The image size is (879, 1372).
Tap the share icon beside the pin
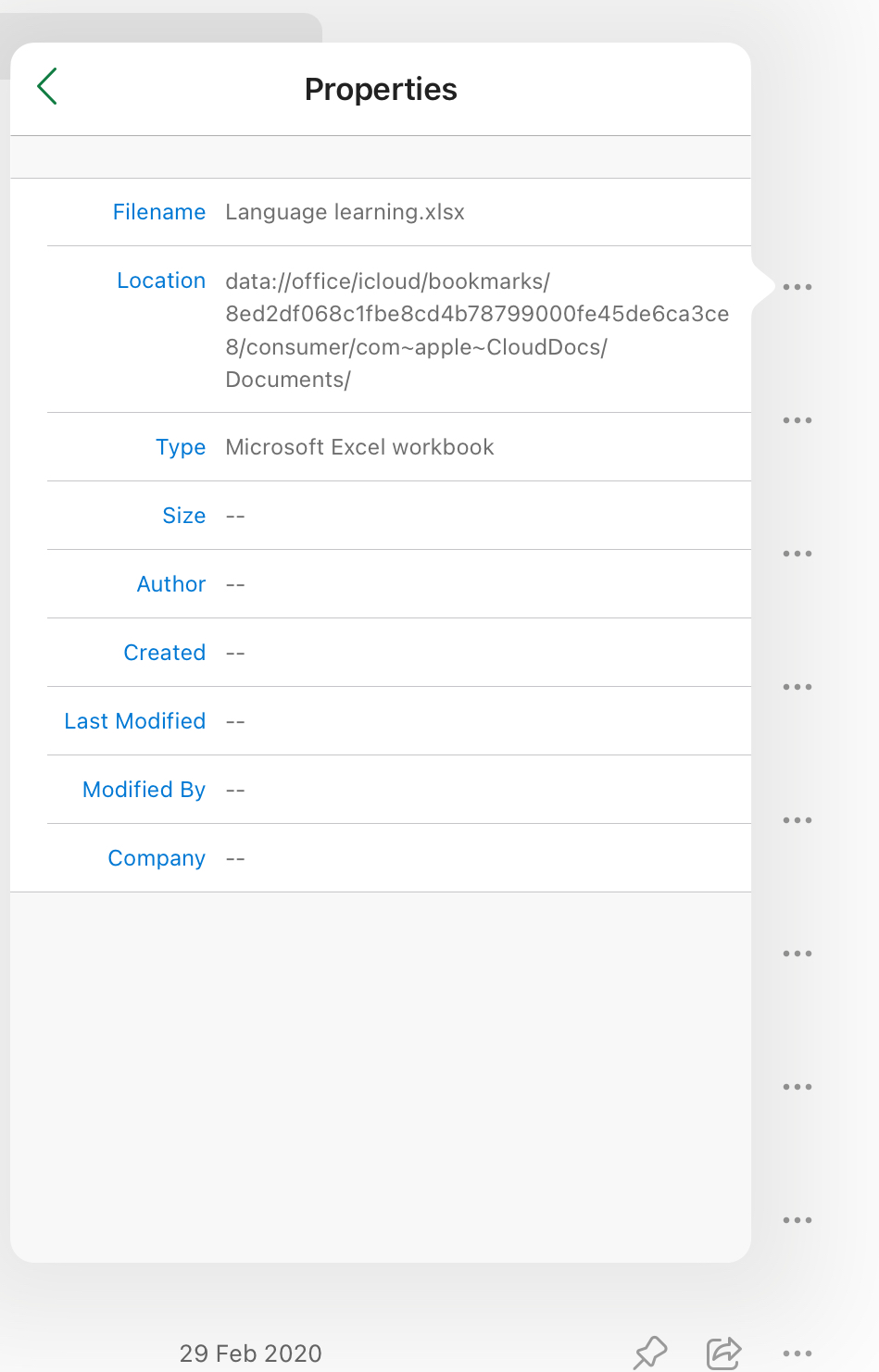coord(723,1352)
